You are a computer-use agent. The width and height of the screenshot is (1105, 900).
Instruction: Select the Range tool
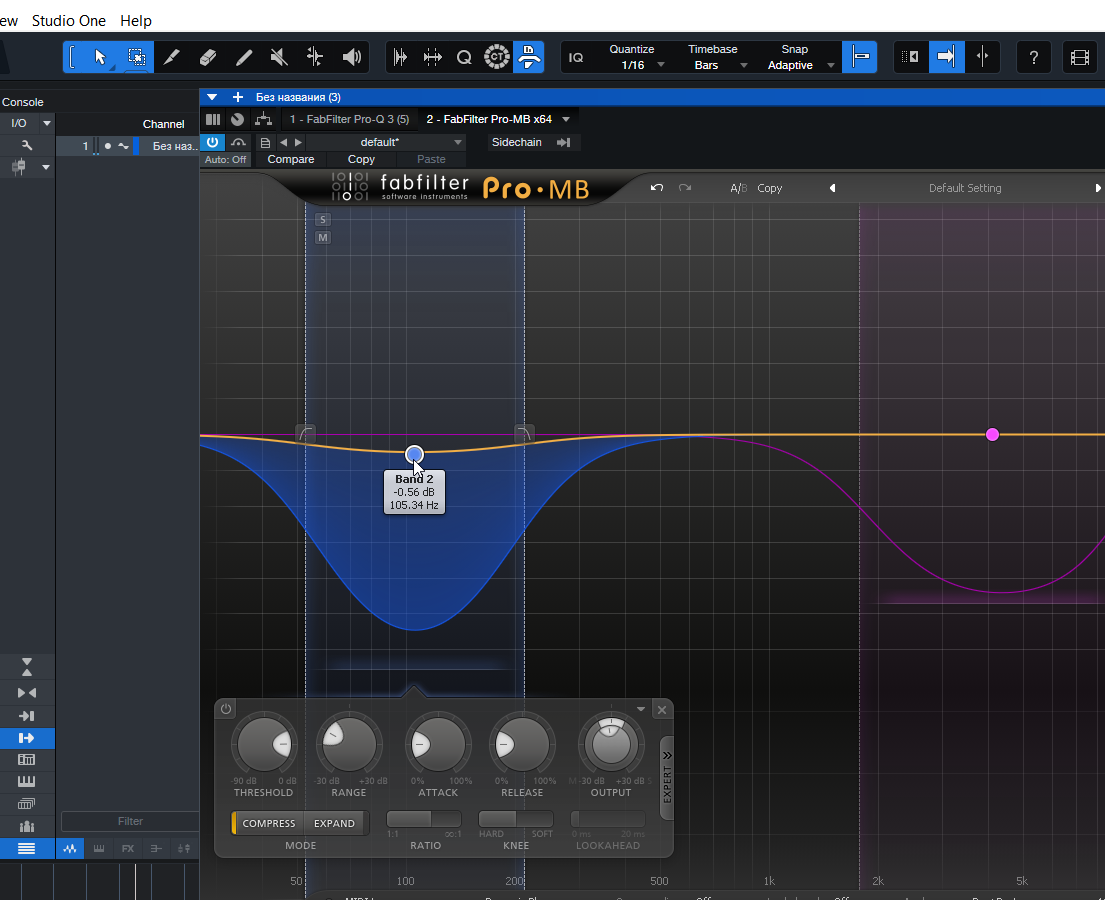pyautogui.click(x=136, y=57)
